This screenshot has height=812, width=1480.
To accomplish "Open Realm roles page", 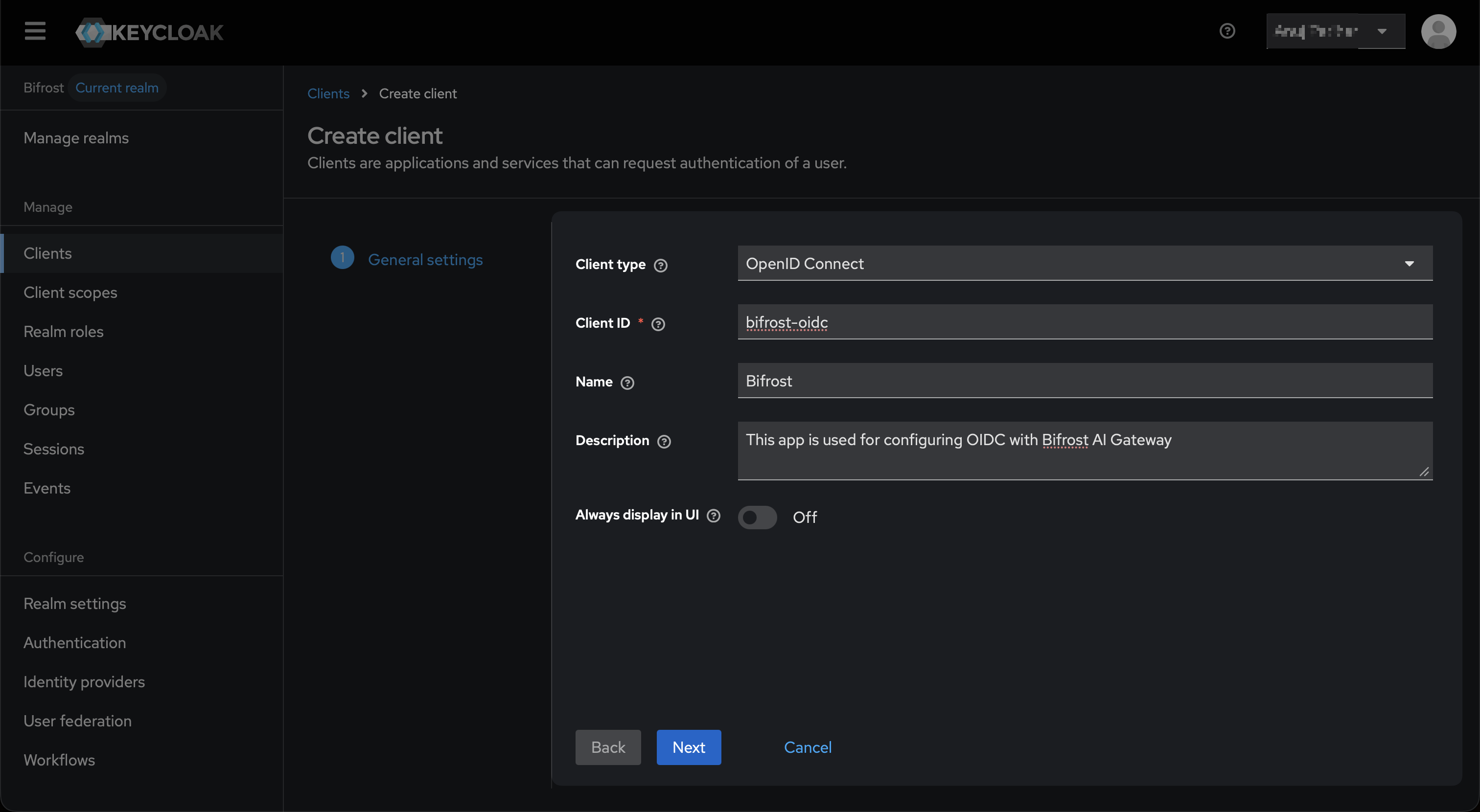I will (141, 331).
